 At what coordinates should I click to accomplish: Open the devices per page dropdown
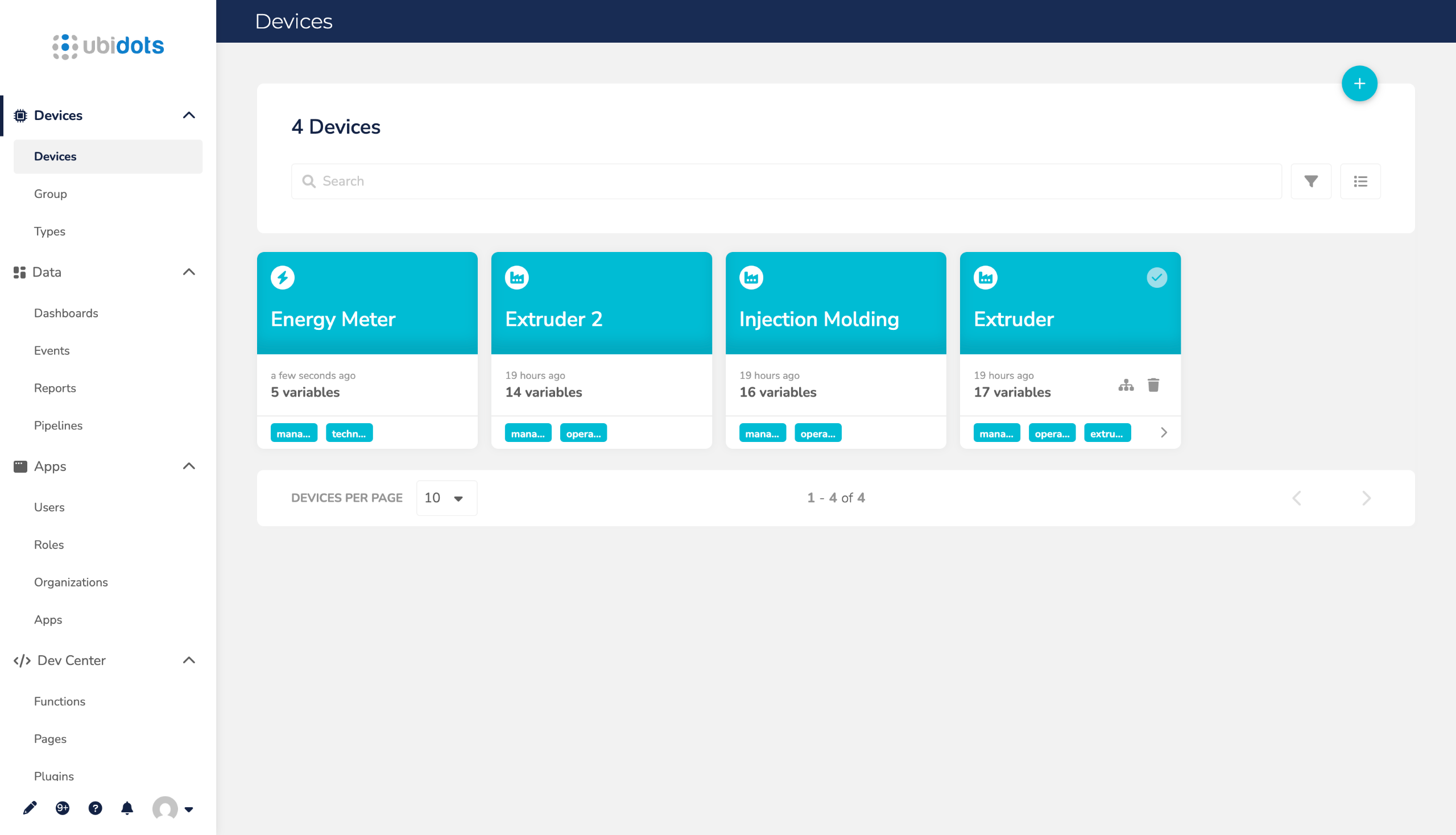445,498
